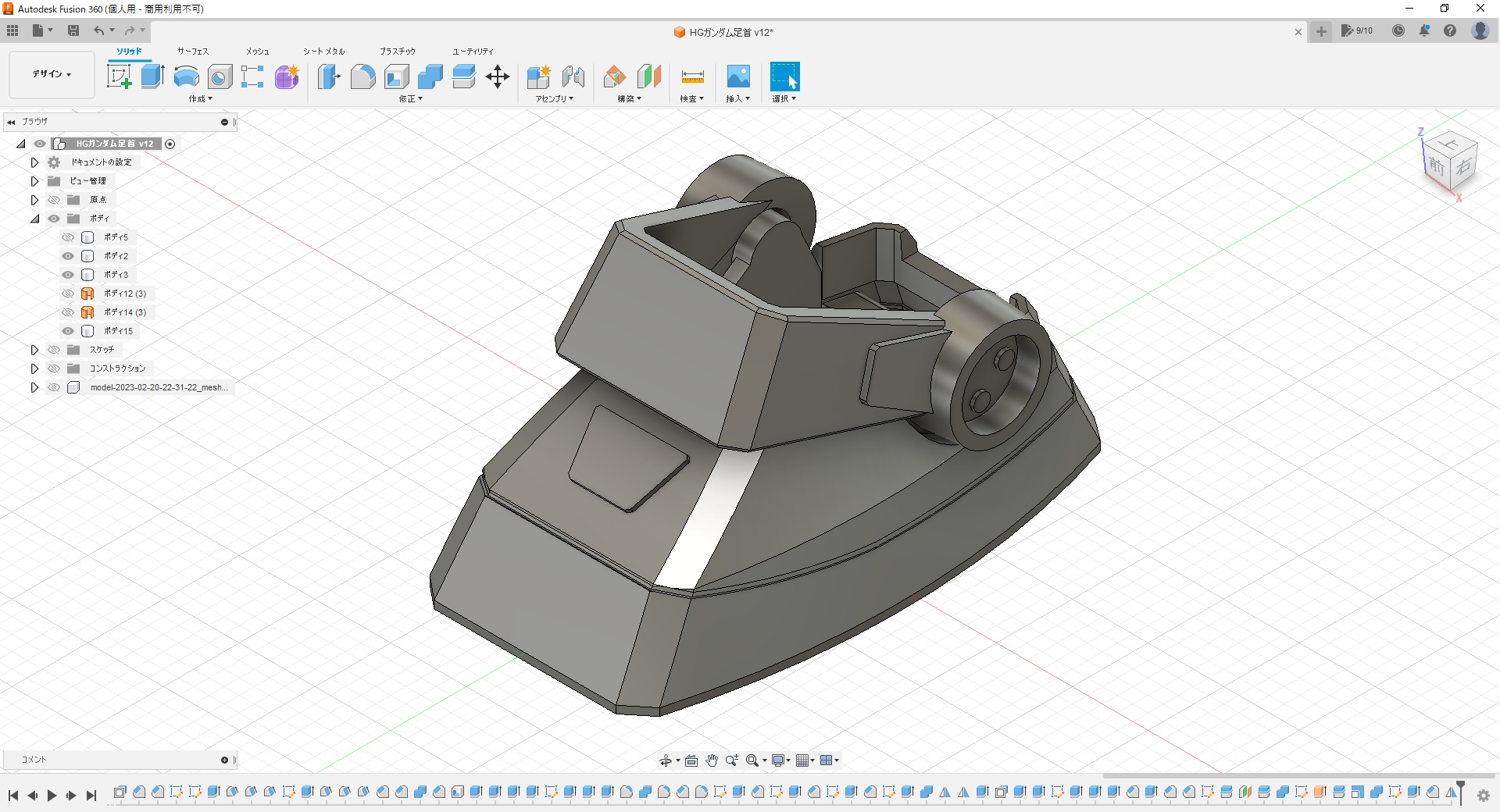Collapse the ボディ folder tree

[x=34, y=219]
